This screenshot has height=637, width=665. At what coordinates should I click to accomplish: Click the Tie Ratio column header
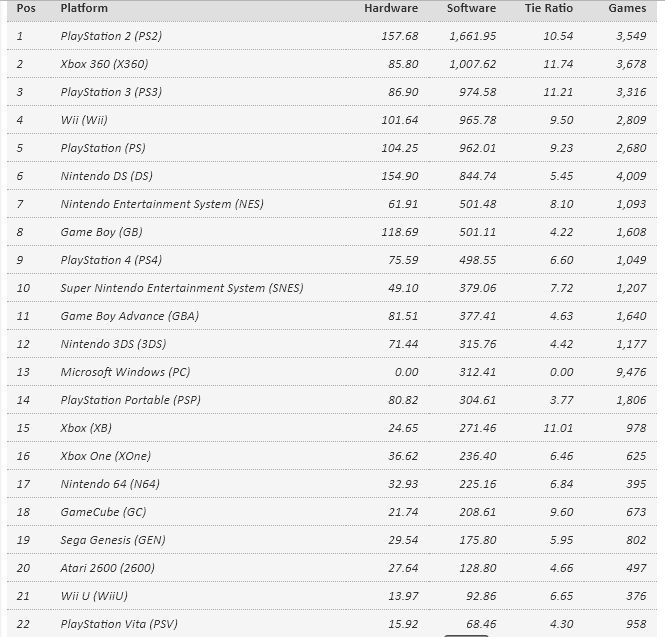tap(549, 8)
